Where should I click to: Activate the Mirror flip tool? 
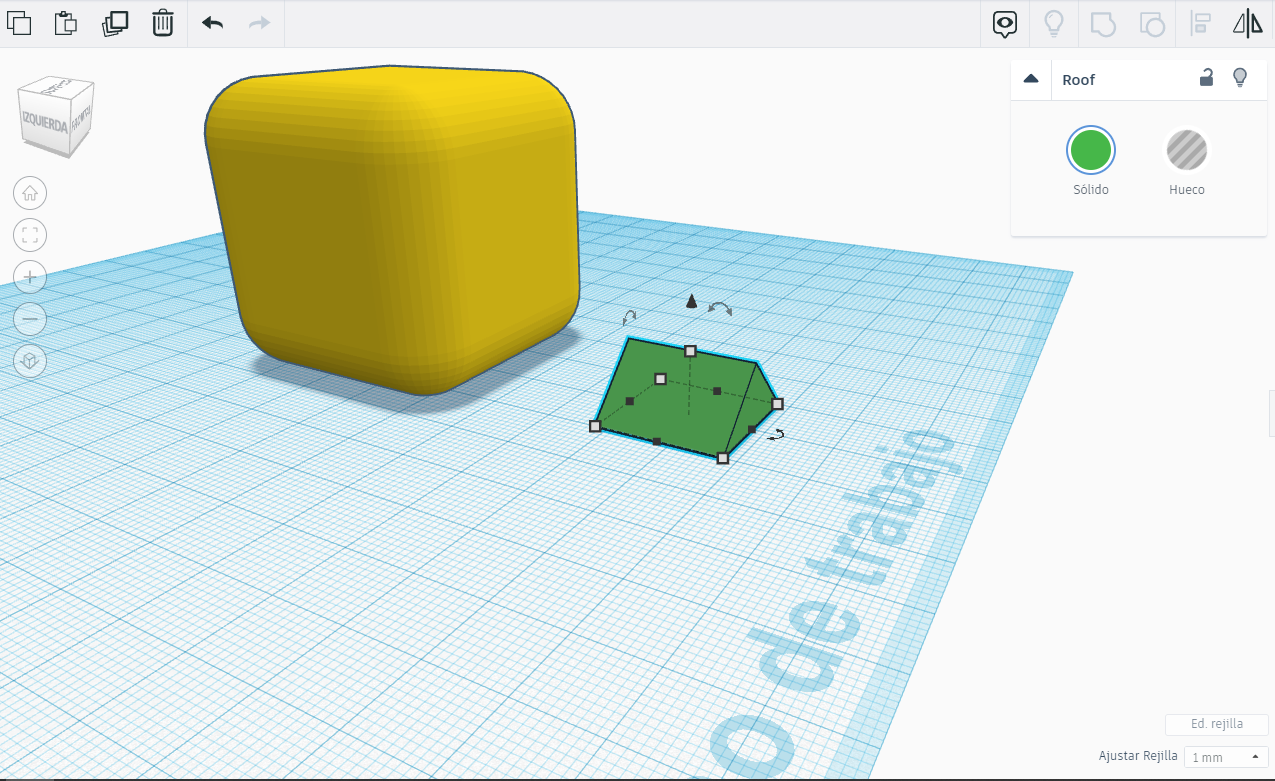pos(1248,23)
